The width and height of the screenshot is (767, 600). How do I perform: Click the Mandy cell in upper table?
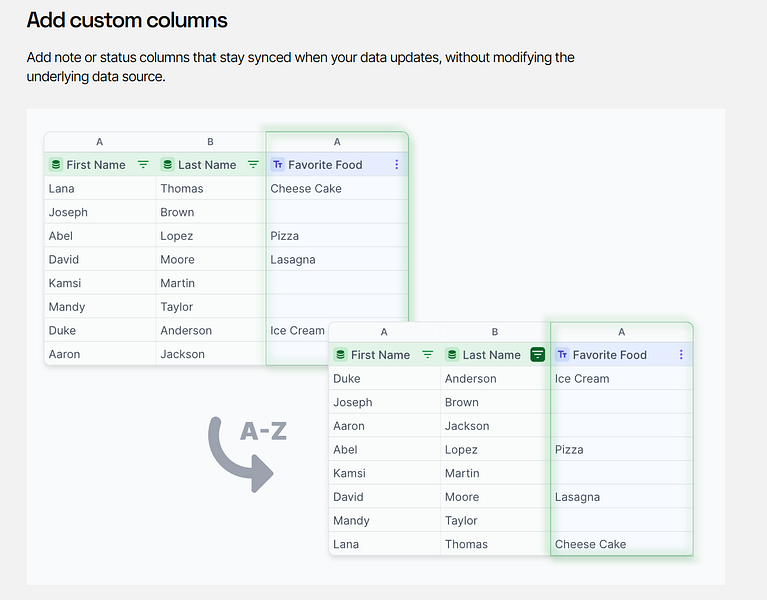tap(100, 307)
